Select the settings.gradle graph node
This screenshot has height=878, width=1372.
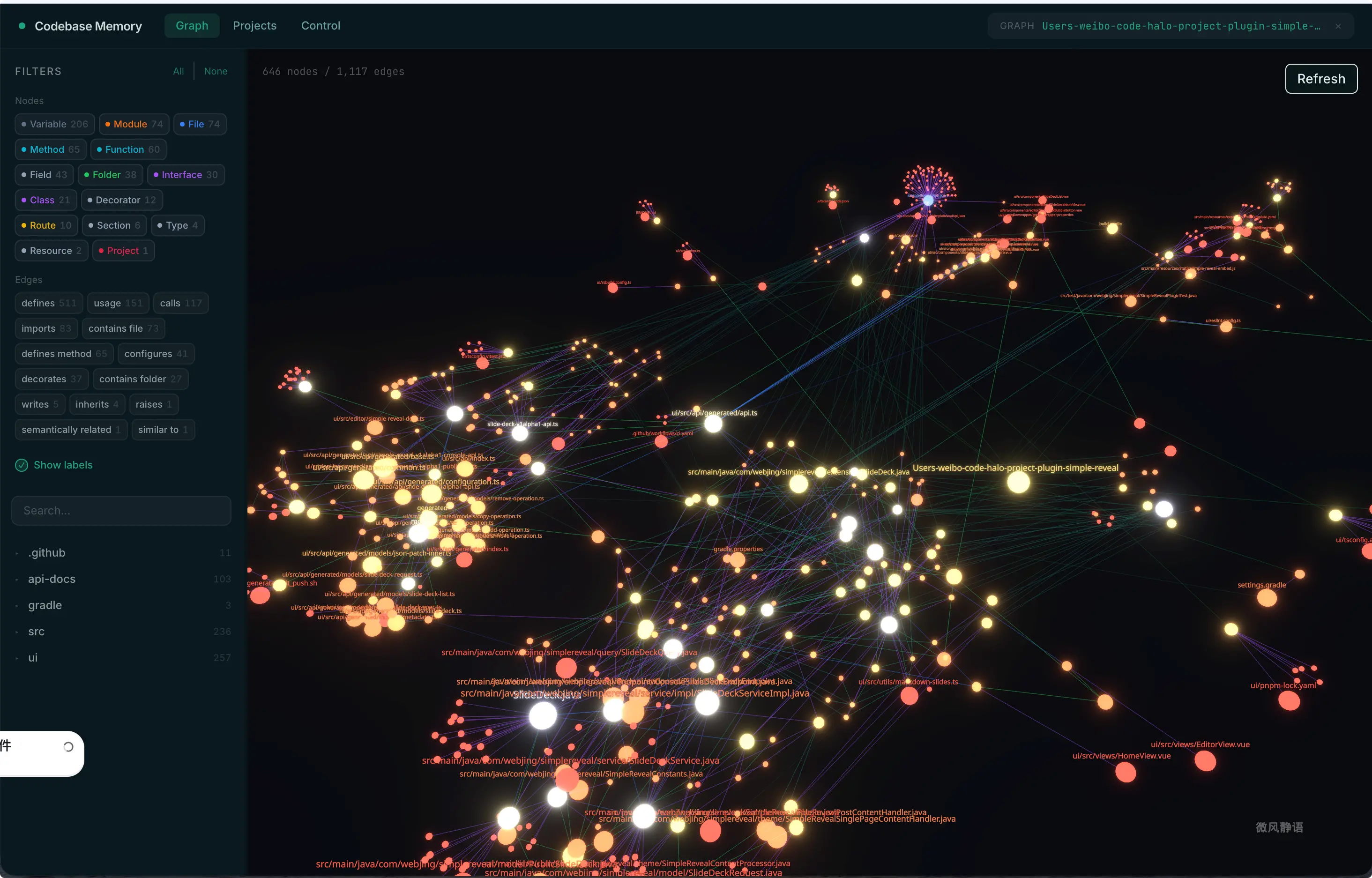pyautogui.click(x=1267, y=598)
